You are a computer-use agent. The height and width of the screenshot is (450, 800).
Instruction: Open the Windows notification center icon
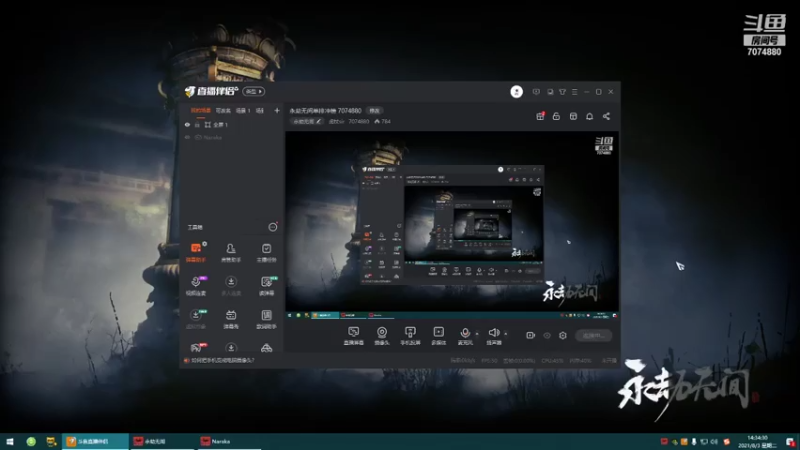[790, 442]
